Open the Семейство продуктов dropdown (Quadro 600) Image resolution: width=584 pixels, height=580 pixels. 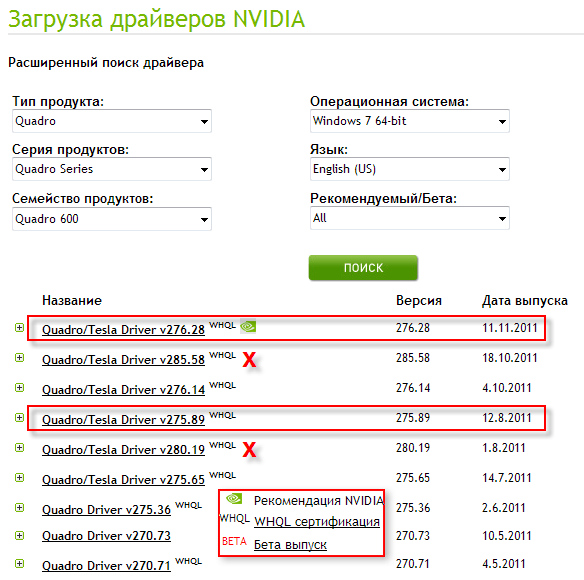[x=112, y=219]
